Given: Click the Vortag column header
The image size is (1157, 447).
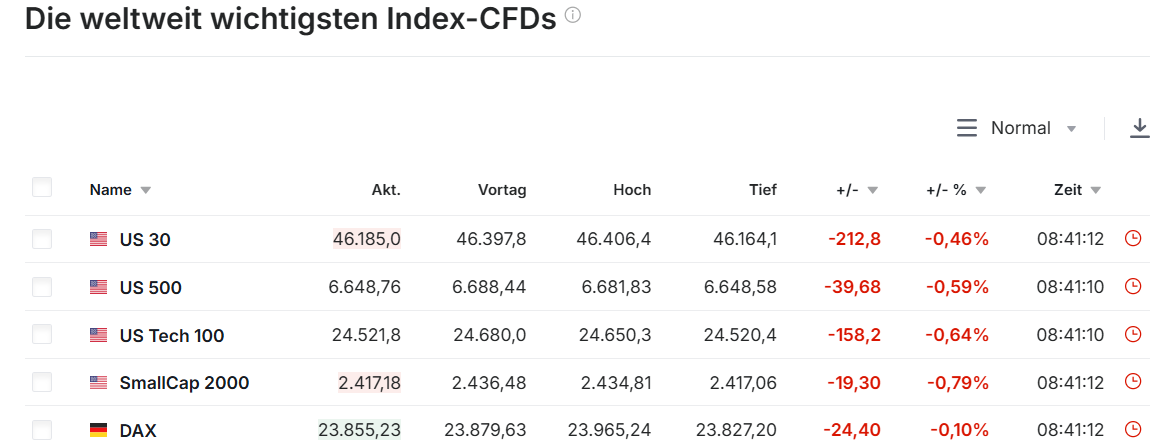Looking at the screenshot, I should (x=501, y=189).
